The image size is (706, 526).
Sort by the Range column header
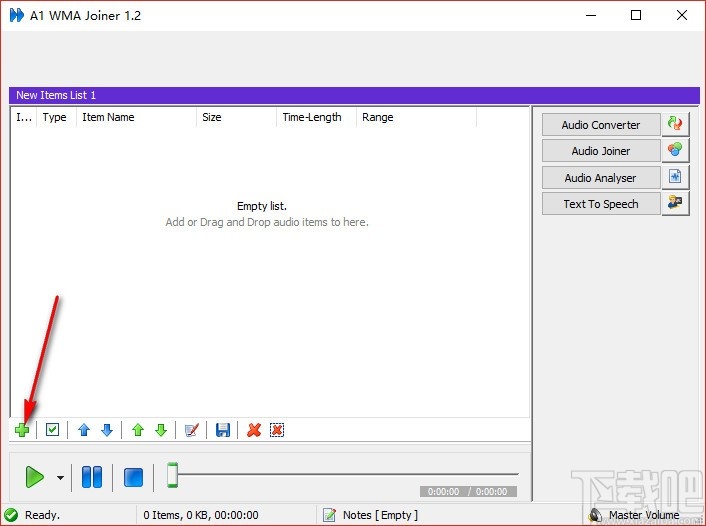[416, 117]
